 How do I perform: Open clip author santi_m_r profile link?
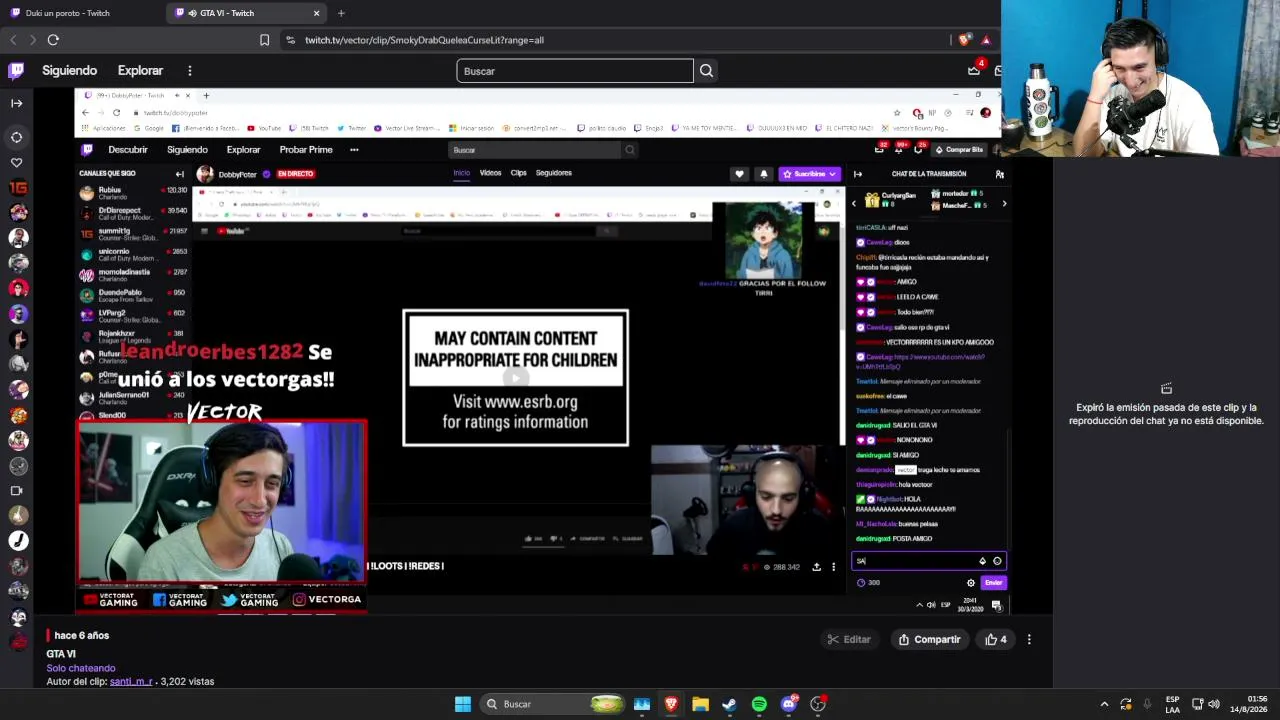coord(131,681)
